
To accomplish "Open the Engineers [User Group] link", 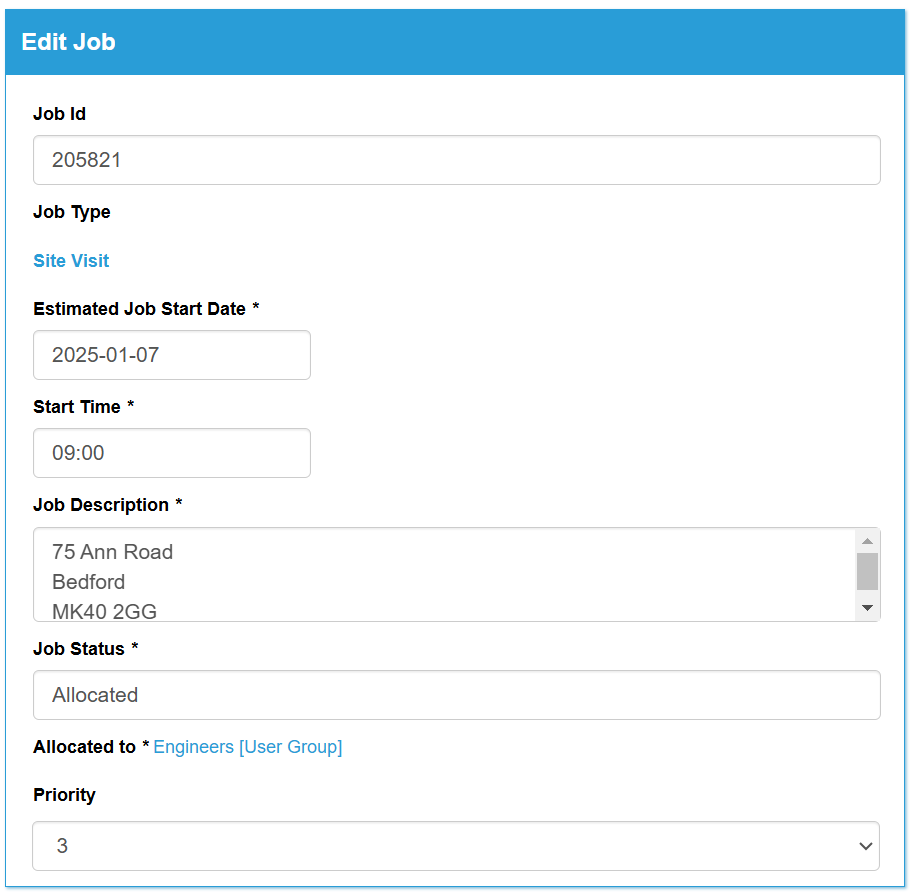I will click(x=247, y=747).
